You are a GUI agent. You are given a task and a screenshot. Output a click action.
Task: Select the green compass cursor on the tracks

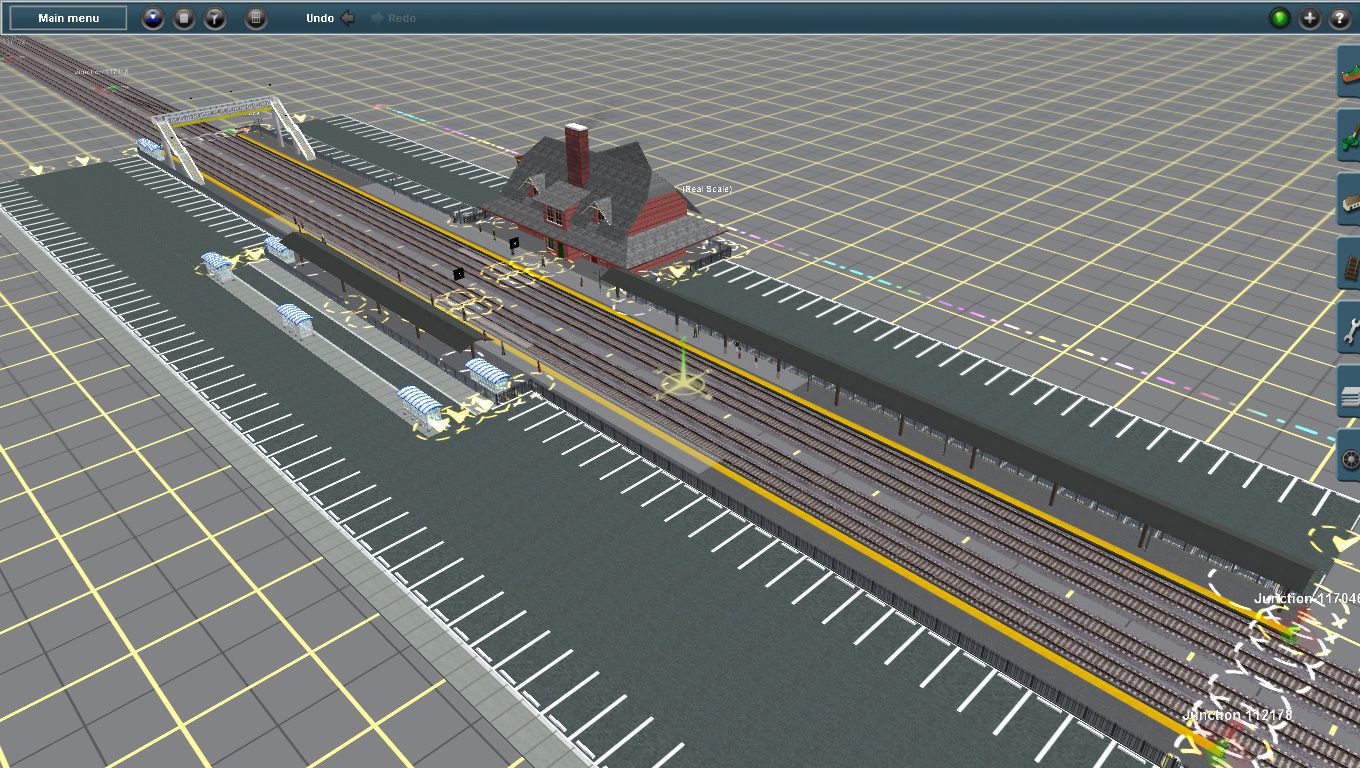(683, 375)
